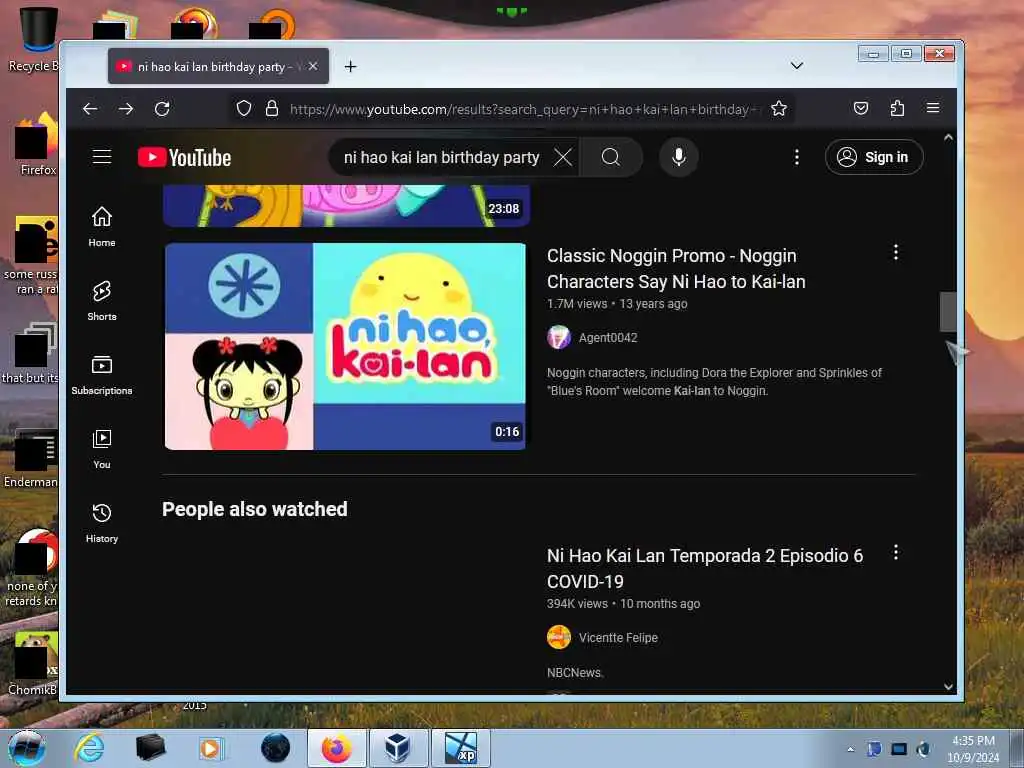Viewport: 1024px width, 768px height.
Task: Open VirtualBox from the taskbar
Action: point(398,748)
